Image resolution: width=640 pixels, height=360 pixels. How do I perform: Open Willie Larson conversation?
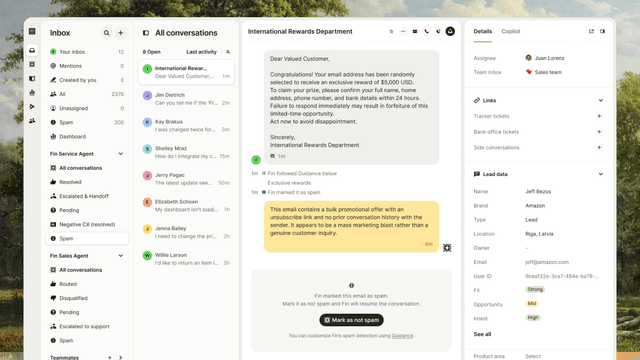pyautogui.click(x=186, y=259)
